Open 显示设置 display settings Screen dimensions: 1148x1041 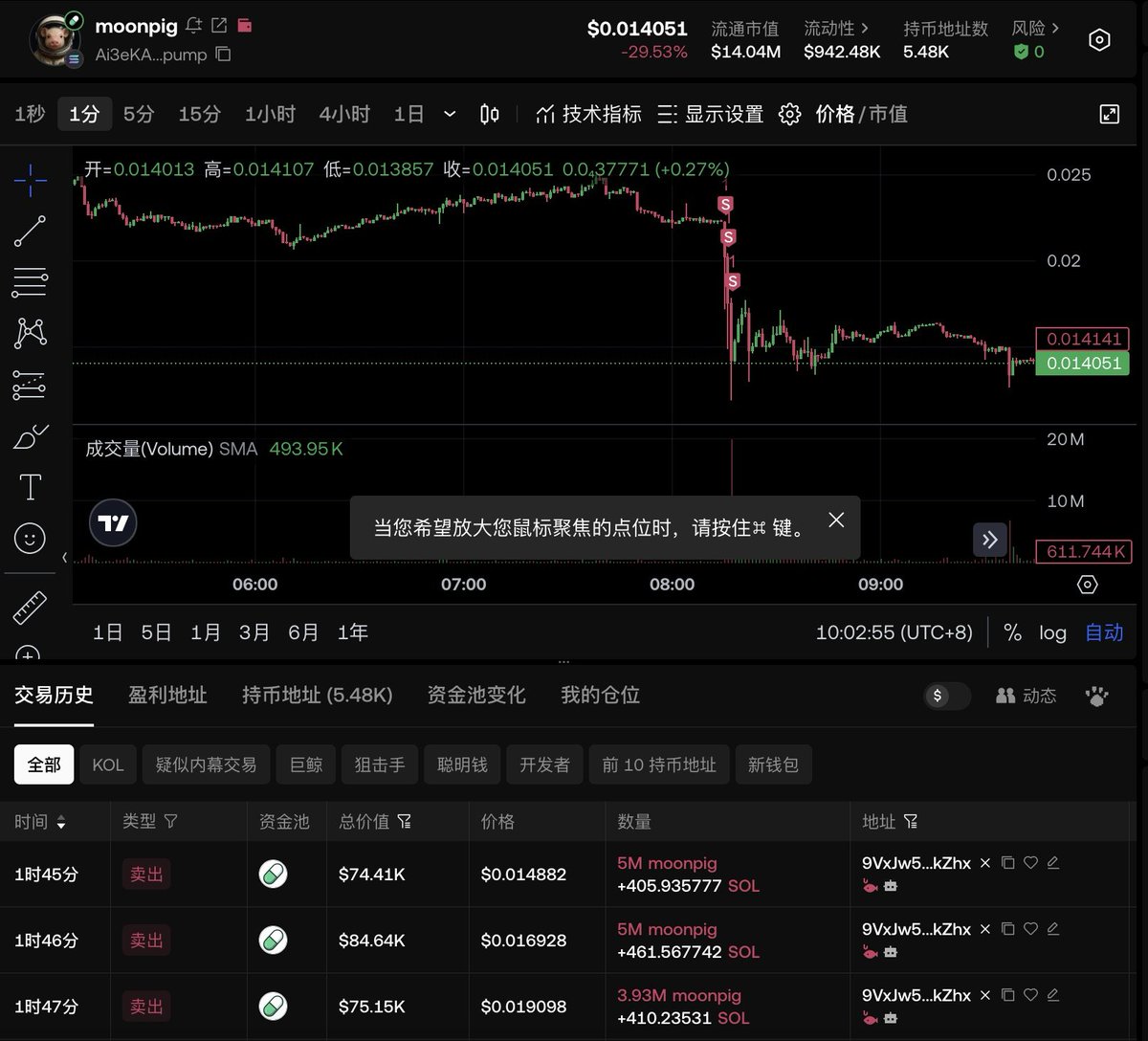point(711,114)
